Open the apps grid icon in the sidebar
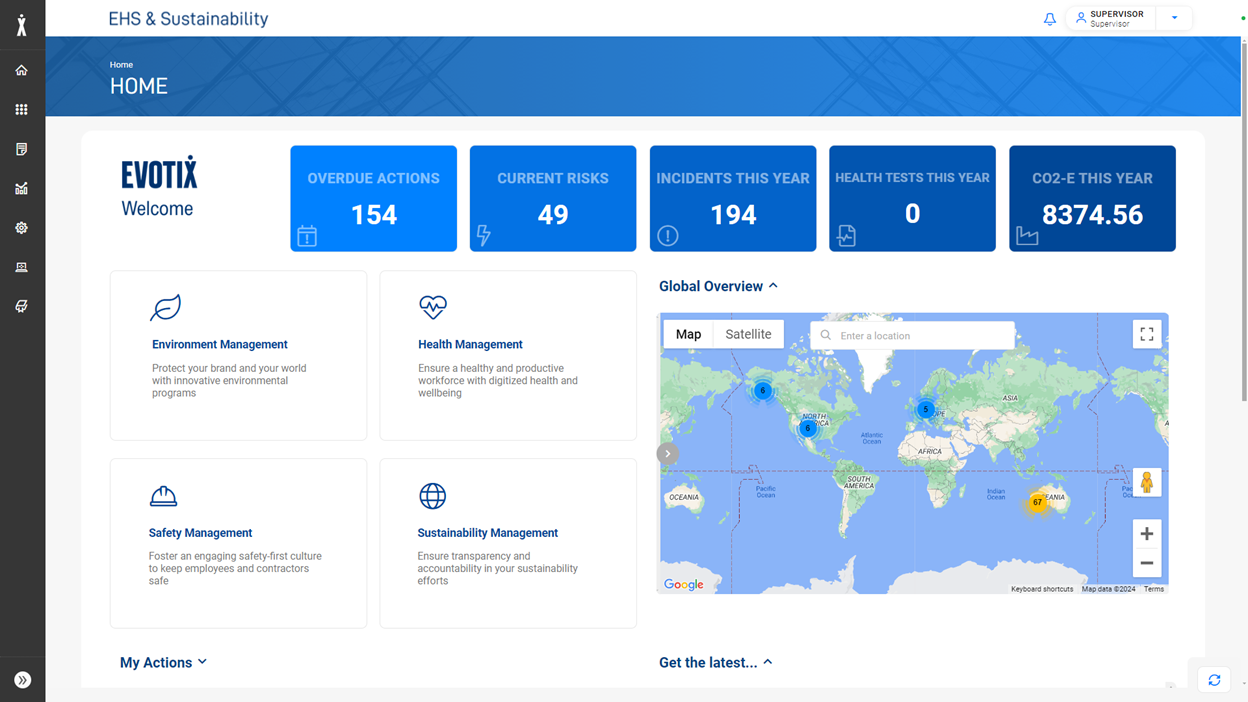The image size is (1248, 702). (x=21, y=109)
